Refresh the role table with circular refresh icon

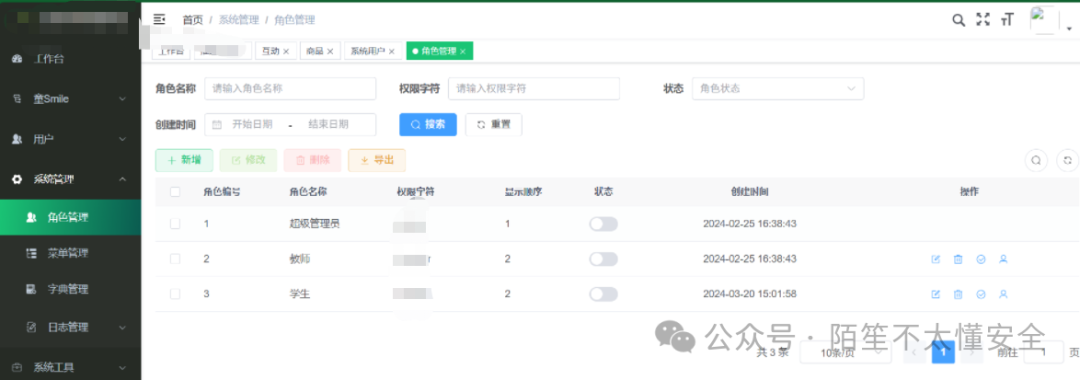point(1067,160)
